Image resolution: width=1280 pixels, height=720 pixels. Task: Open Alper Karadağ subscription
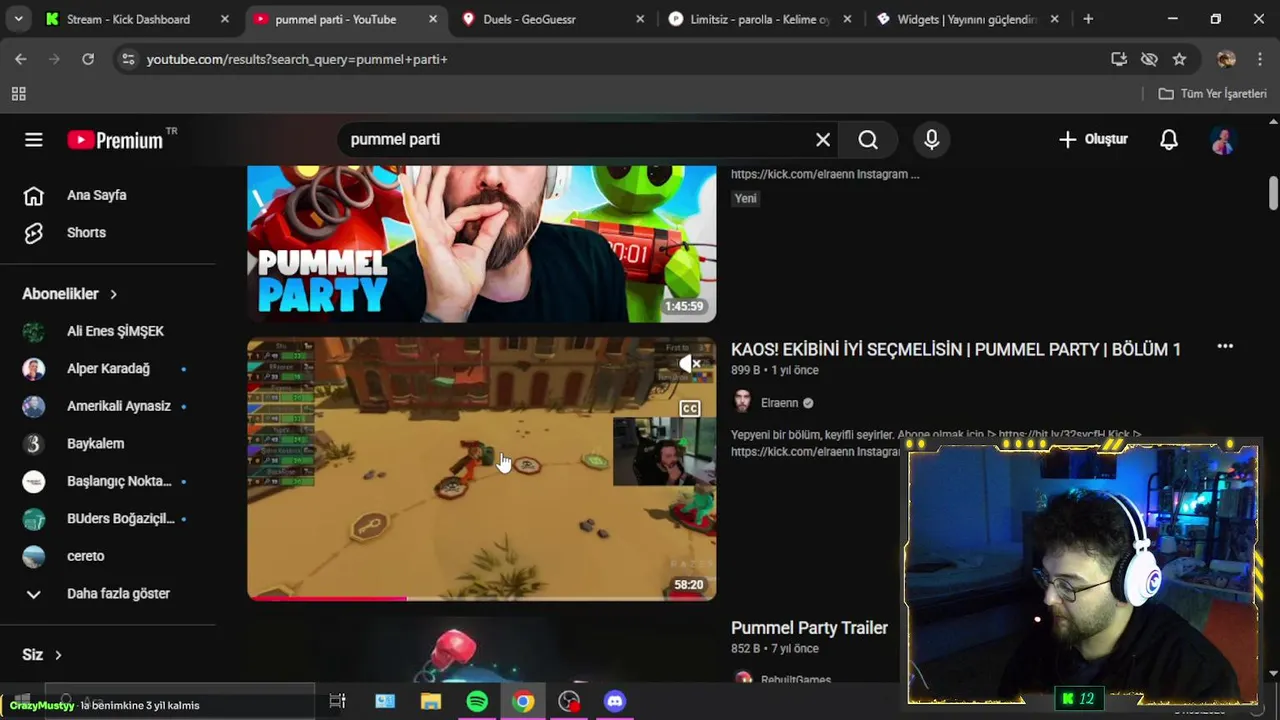107,368
